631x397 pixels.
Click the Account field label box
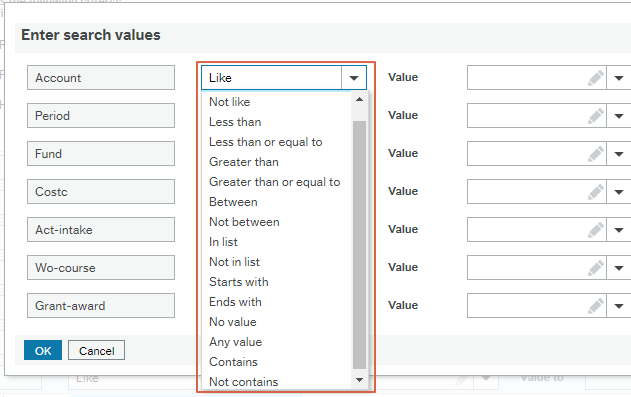click(x=101, y=78)
